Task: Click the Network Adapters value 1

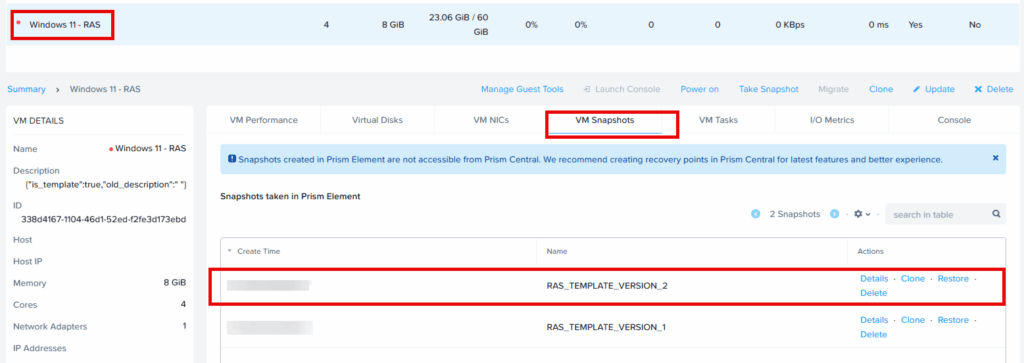Action: (184, 326)
